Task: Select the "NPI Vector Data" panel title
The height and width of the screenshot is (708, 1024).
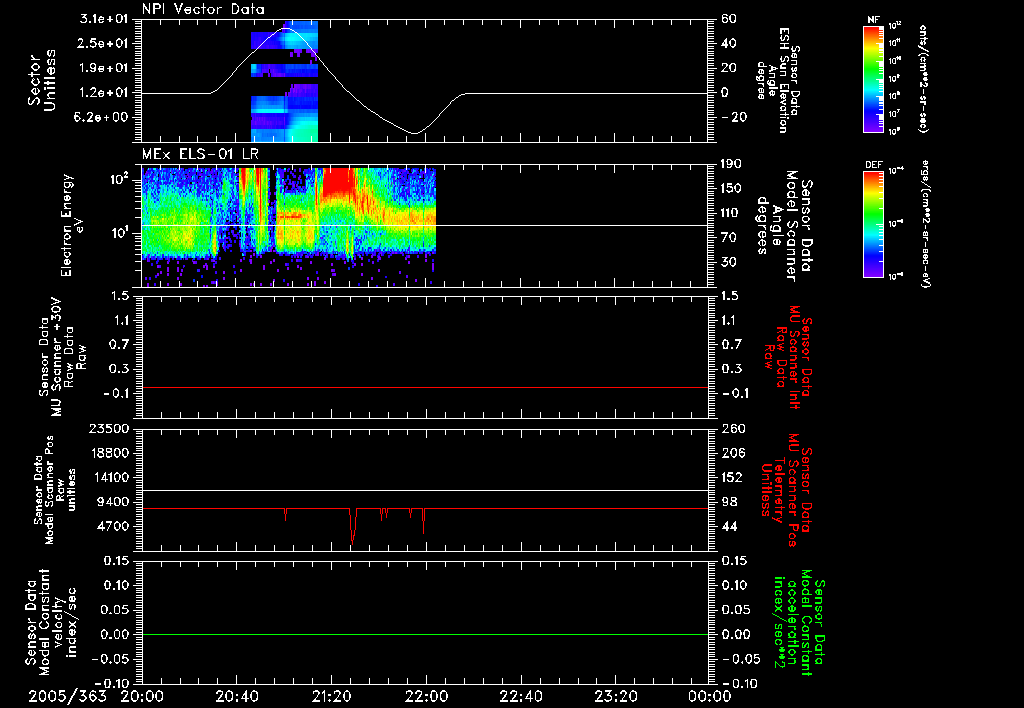Action: pos(203,9)
